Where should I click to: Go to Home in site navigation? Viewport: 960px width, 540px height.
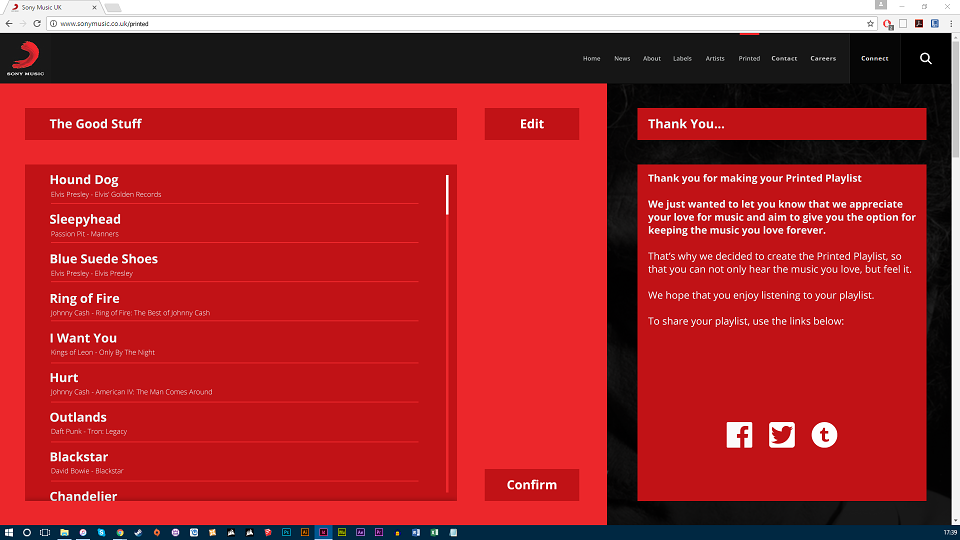591,59
